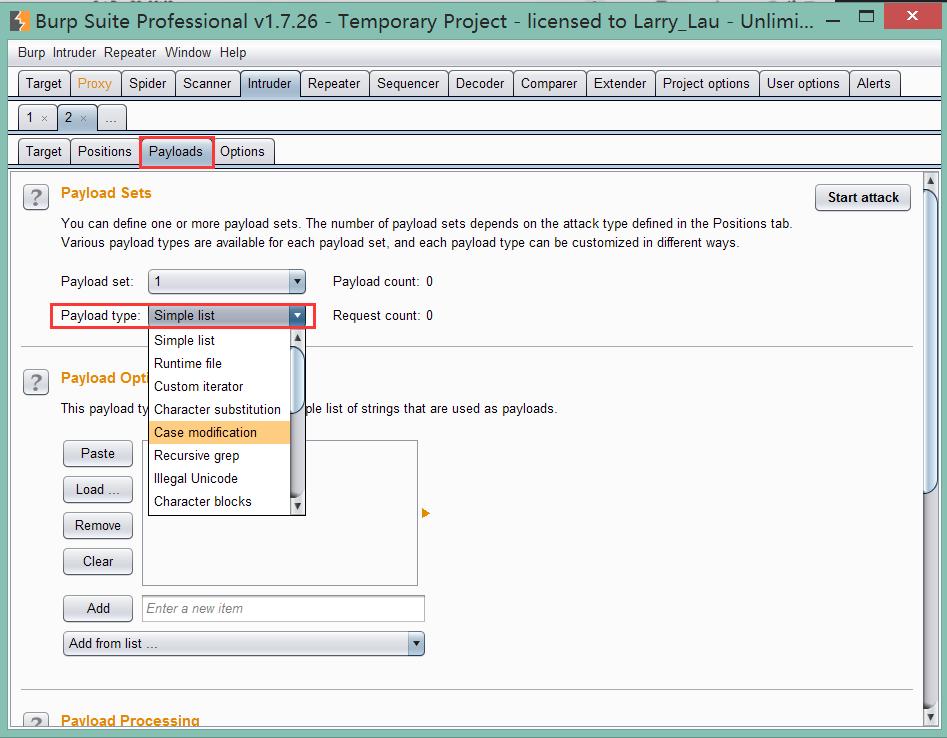
Task: Click the payload type list scrollbar thumb
Action: click(297, 380)
